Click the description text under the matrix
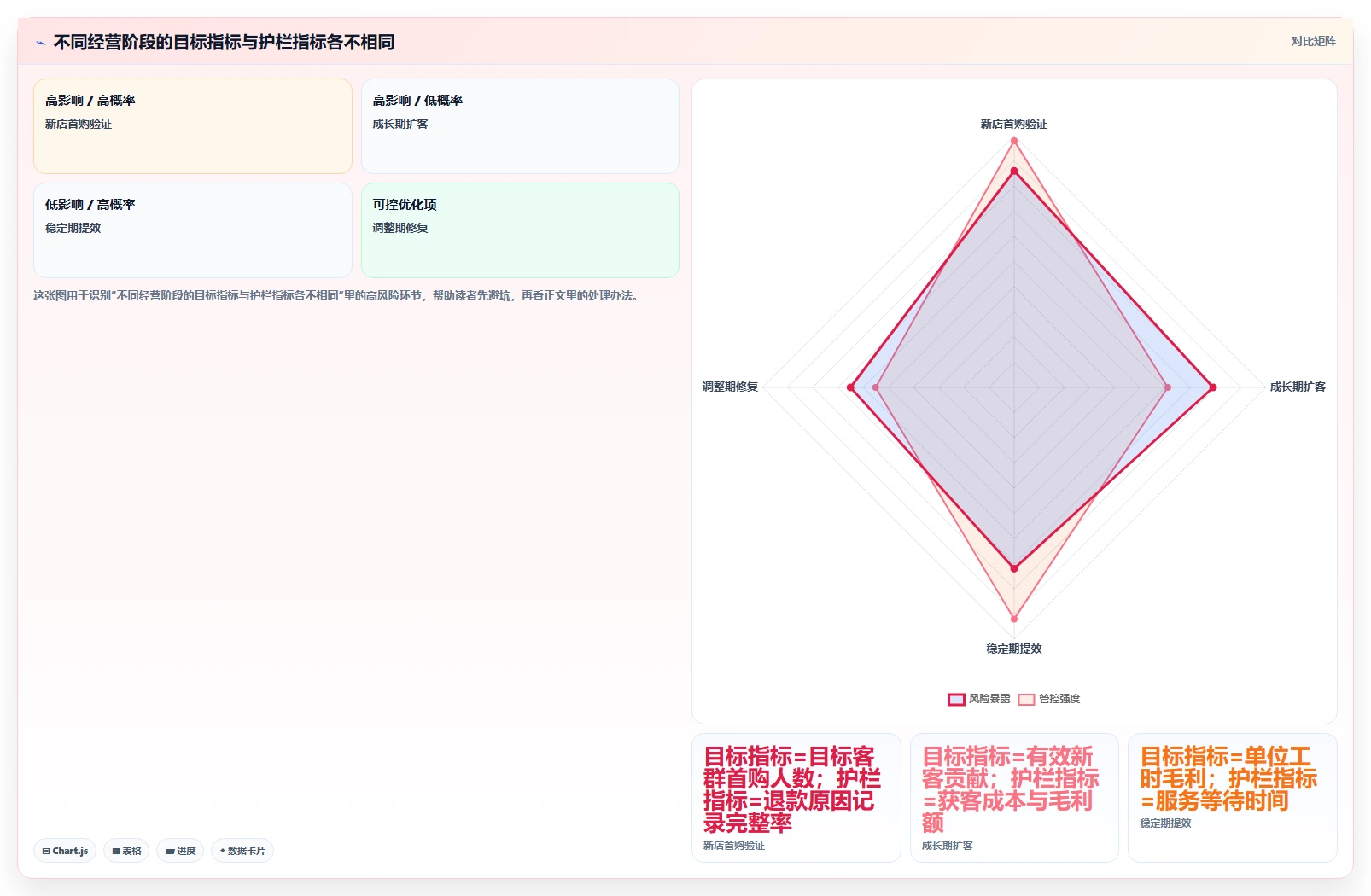 (x=335, y=295)
